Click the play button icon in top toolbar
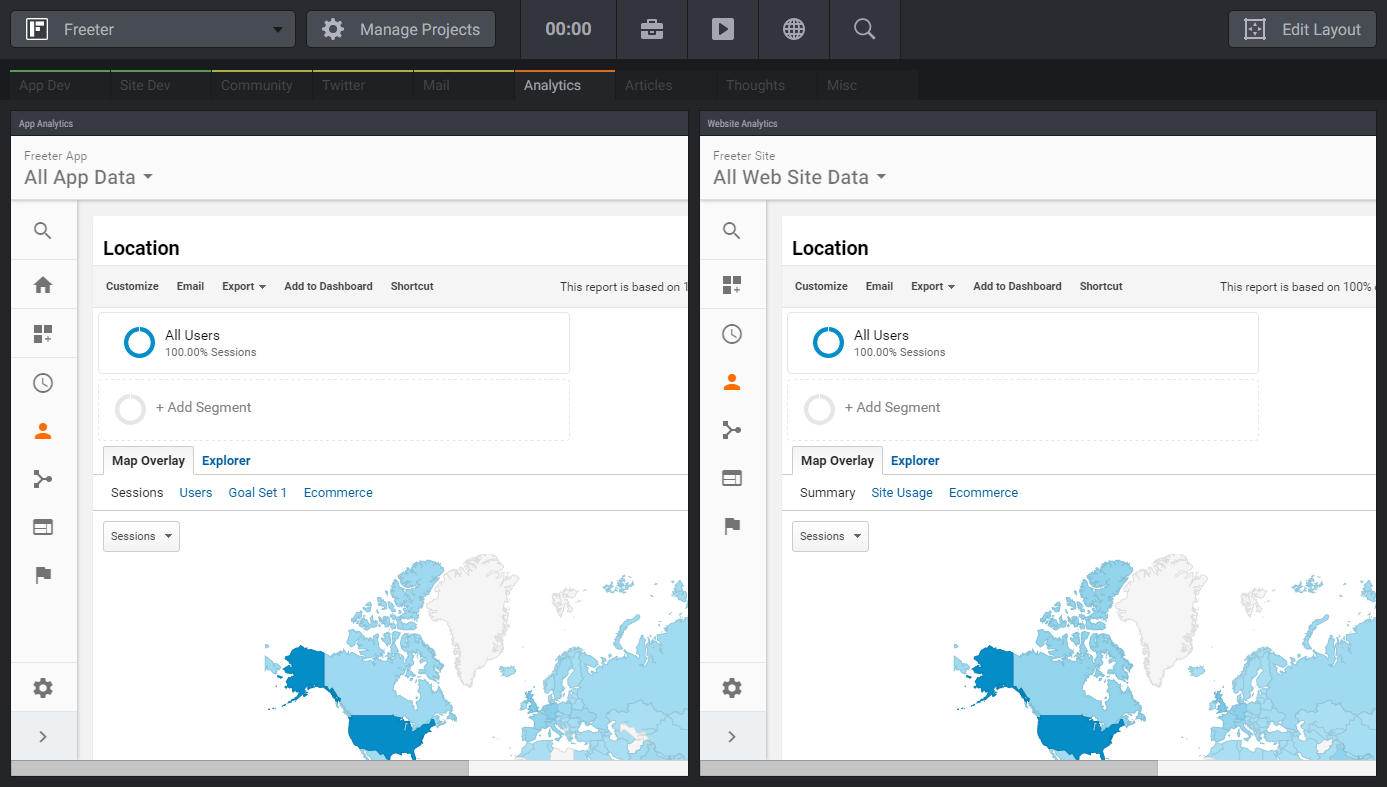 click(x=723, y=29)
